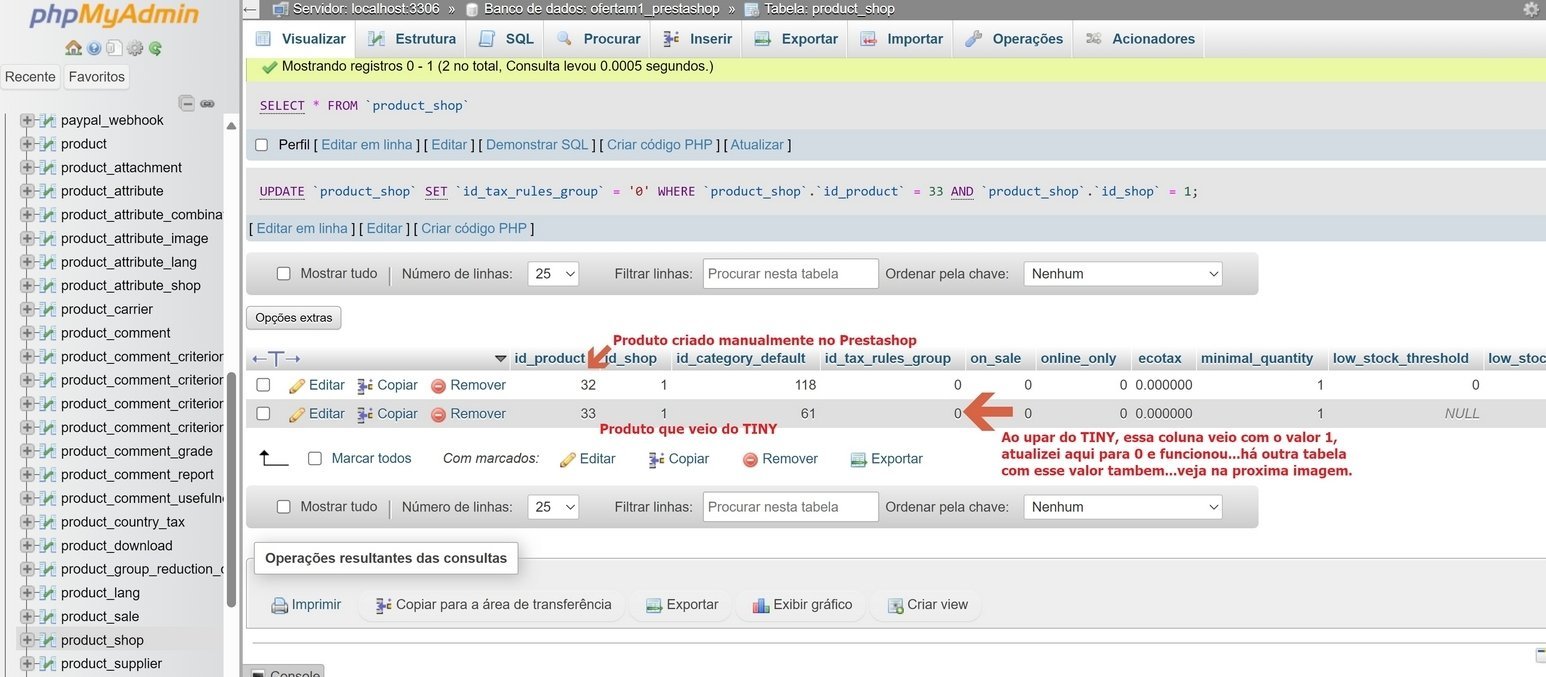This screenshot has height=677, width=1546.
Task: Open the Procurar tab
Action: [598, 39]
